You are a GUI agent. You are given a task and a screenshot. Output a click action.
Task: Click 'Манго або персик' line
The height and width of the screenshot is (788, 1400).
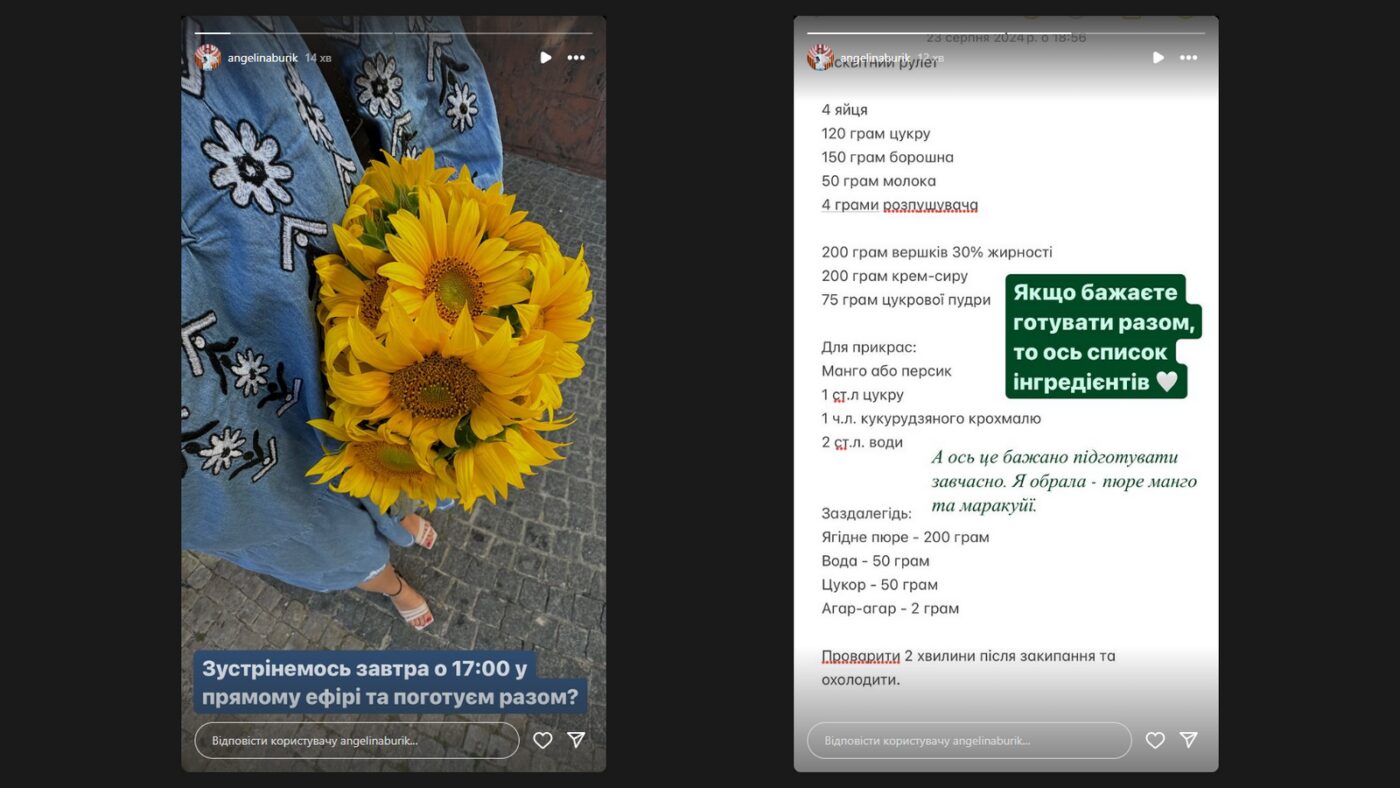point(886,371)
